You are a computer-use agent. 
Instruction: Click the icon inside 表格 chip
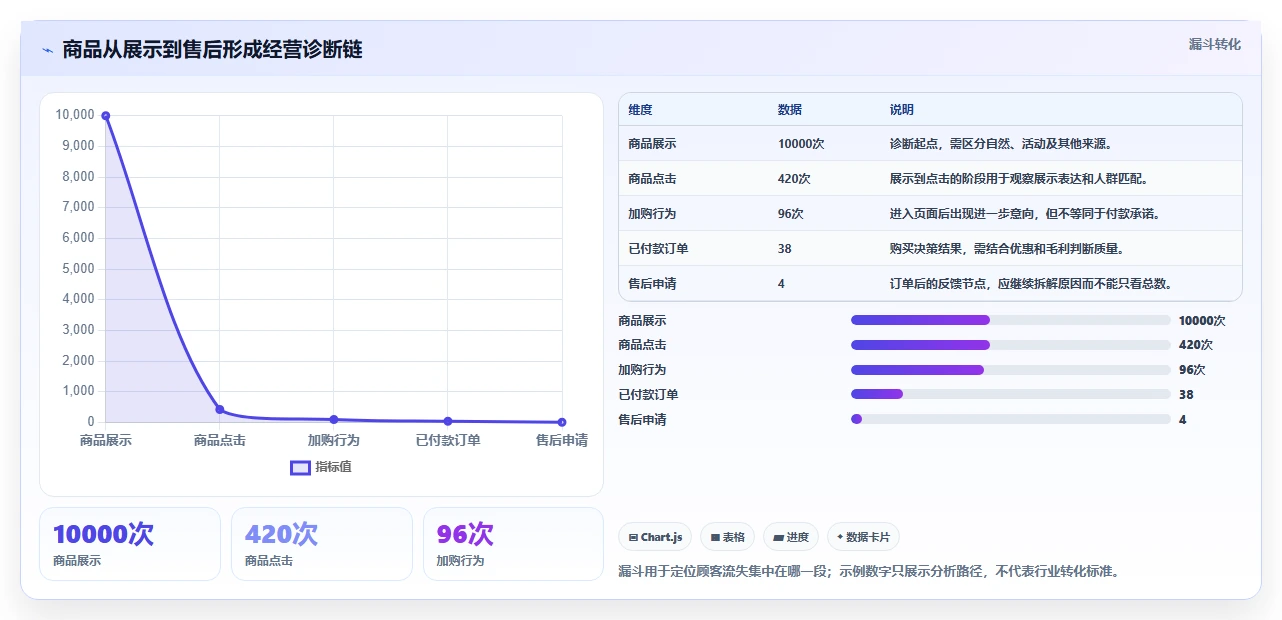(715, 538)
